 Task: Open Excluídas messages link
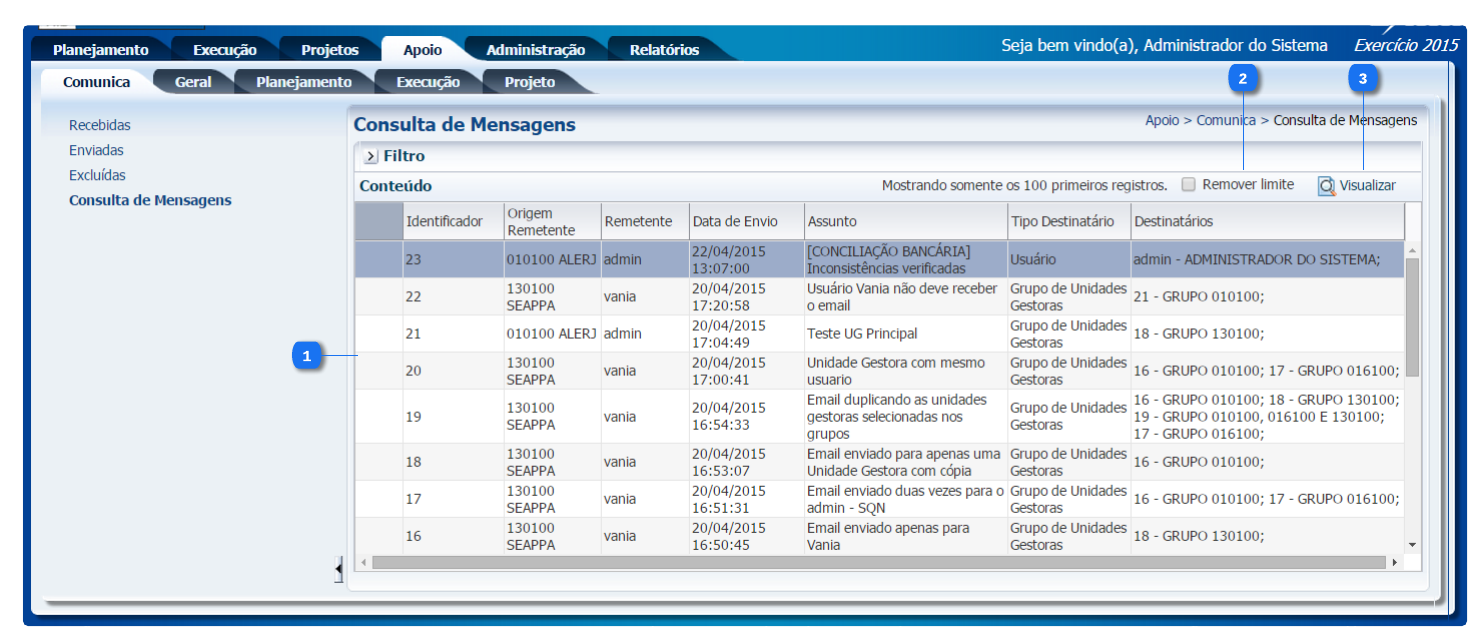(x=97, y=176)
